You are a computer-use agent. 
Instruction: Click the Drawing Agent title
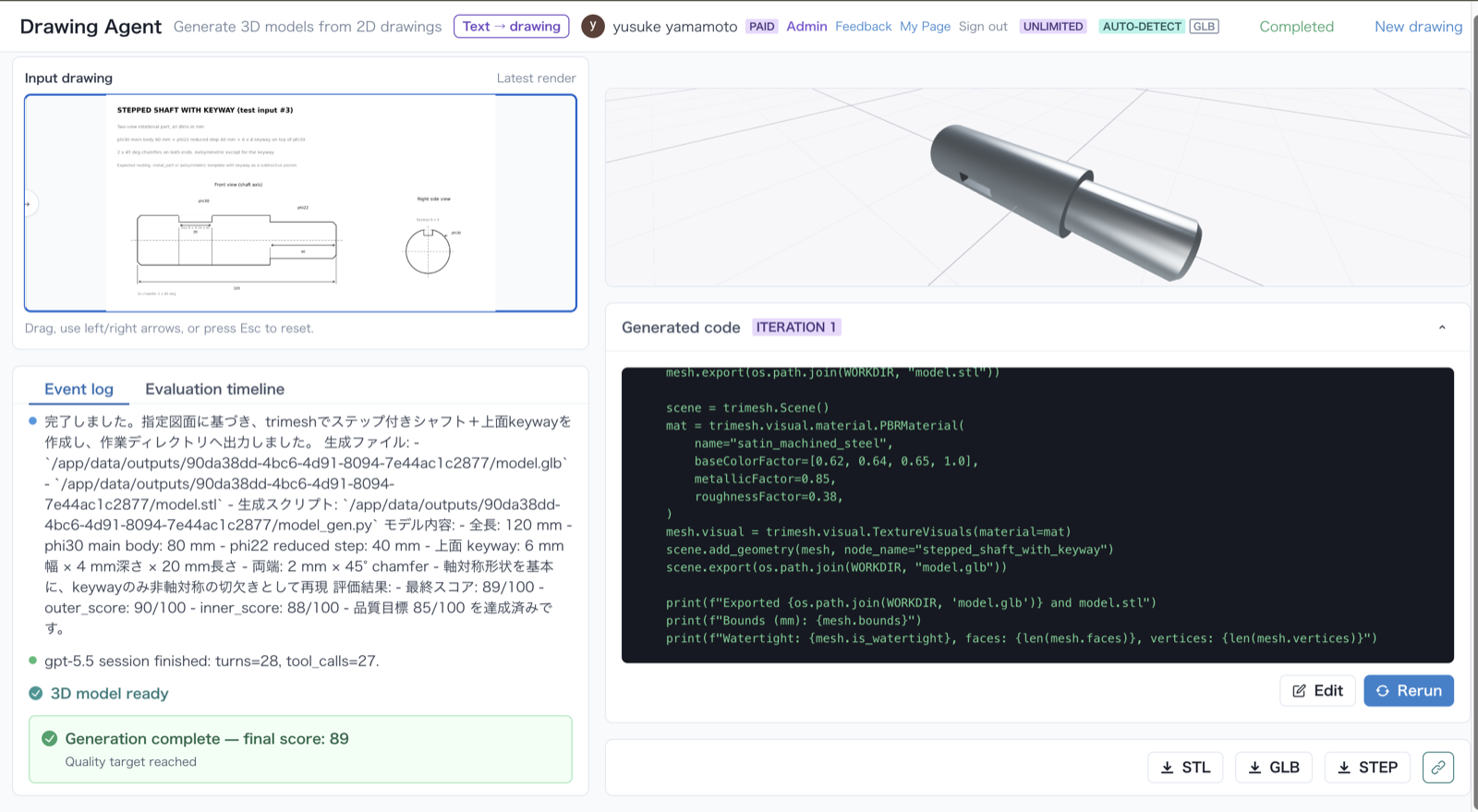[x=91, y=26]
